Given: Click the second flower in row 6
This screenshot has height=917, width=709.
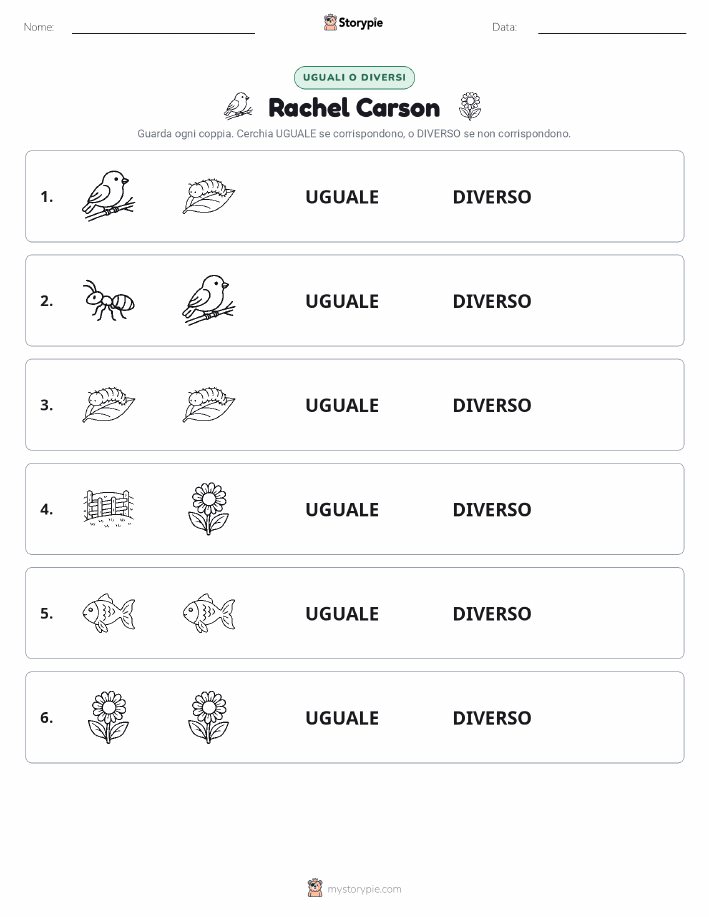Looking at the screenshot, I should tap(209, 717).
